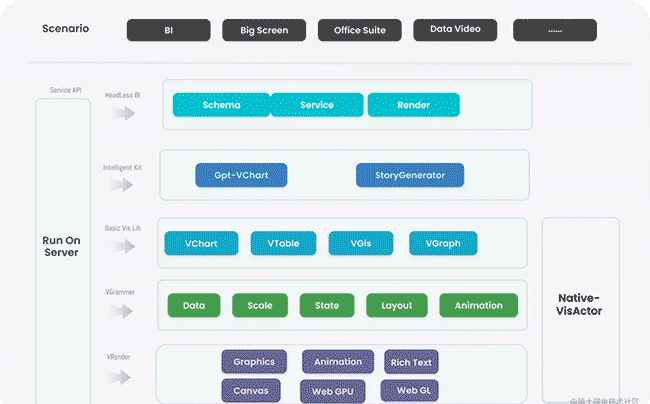650x404 pixels.
Task: Click the VChart library block
Action: (x=201, y=243)
